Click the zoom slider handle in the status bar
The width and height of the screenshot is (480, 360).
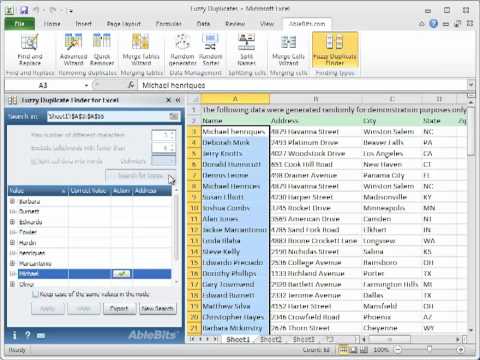click(429, 349)
